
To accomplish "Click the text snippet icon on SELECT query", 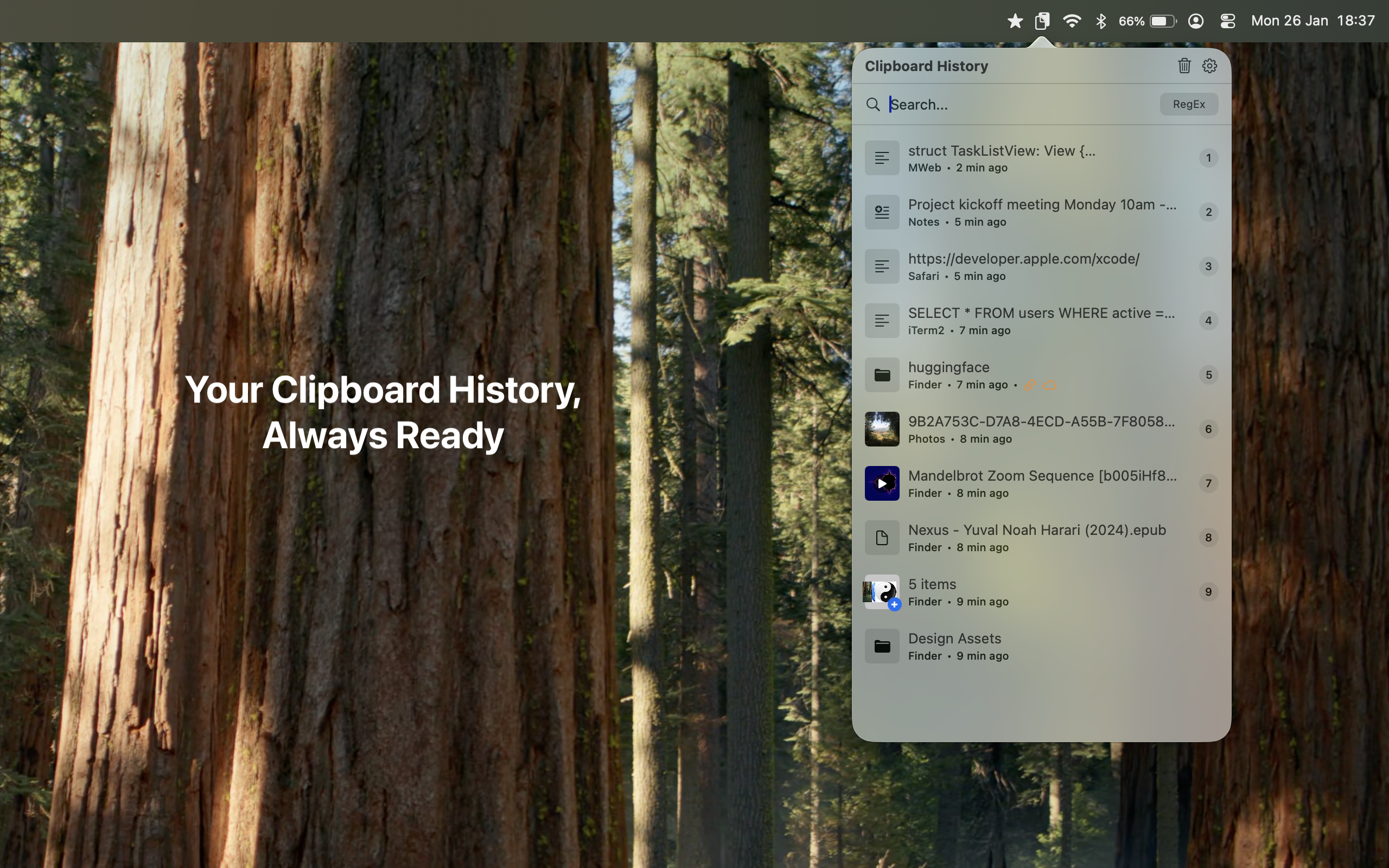I will pos(882,320).
